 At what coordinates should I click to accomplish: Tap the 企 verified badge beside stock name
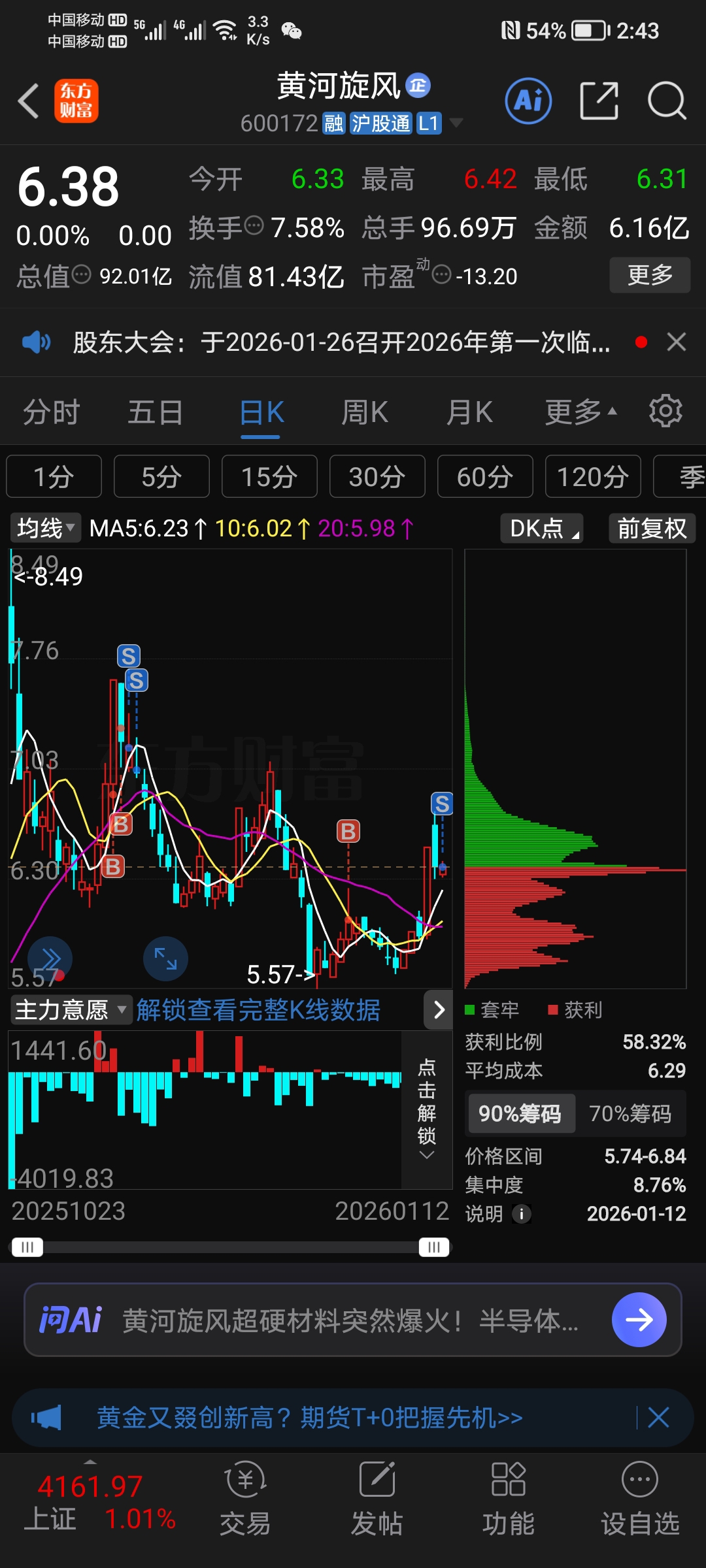pyautogui.click(x=418, y=85)
